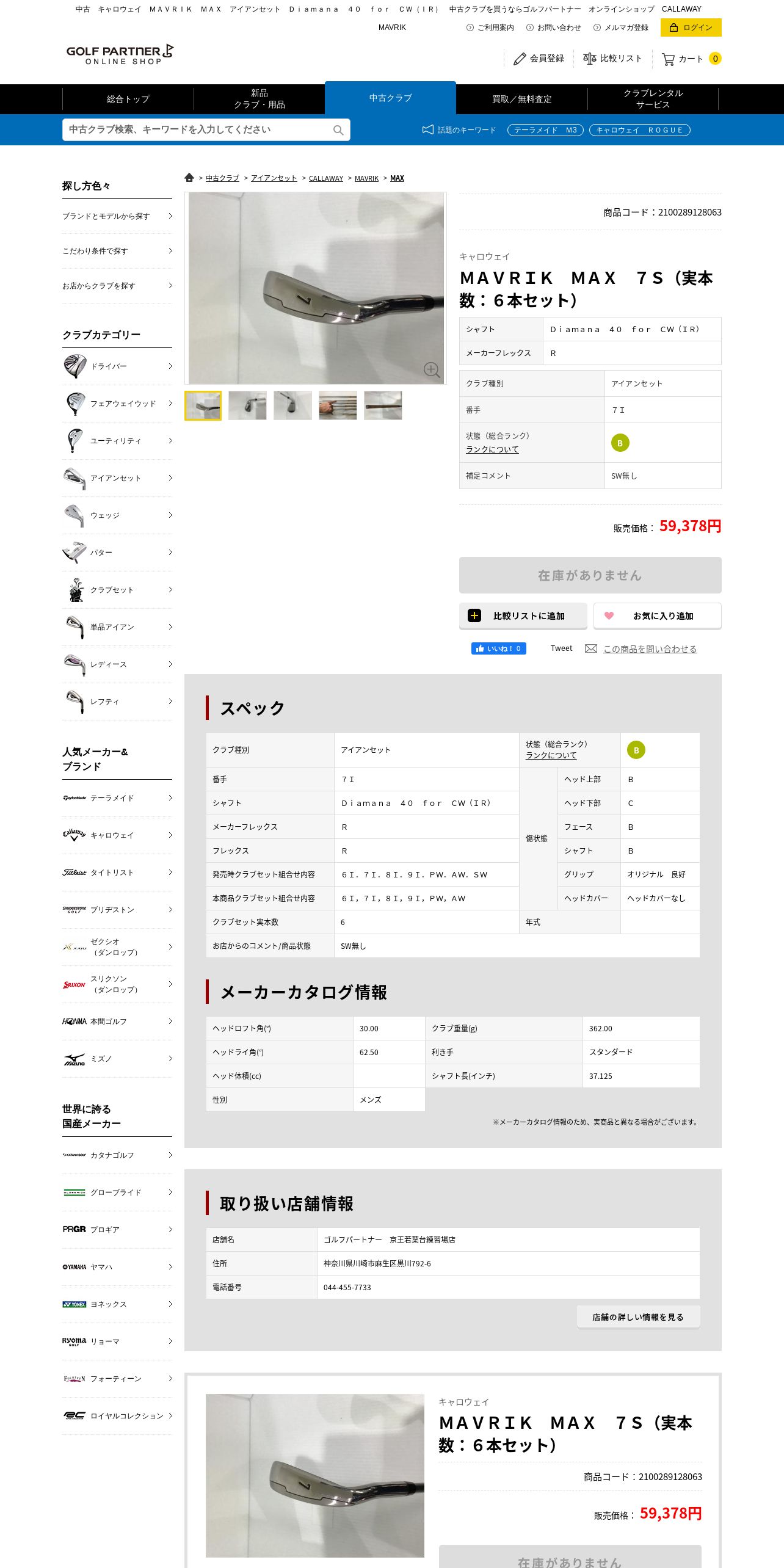This screenshot has height=1568, width=784.
Task: Click the Facebook いいね button
Action: tap(499, 648)
